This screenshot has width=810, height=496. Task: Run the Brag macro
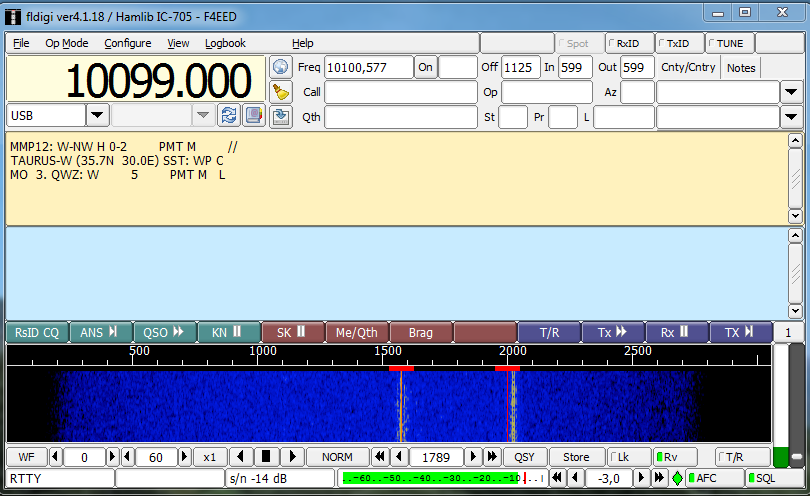pyautogui.click(x=420, y=333)
